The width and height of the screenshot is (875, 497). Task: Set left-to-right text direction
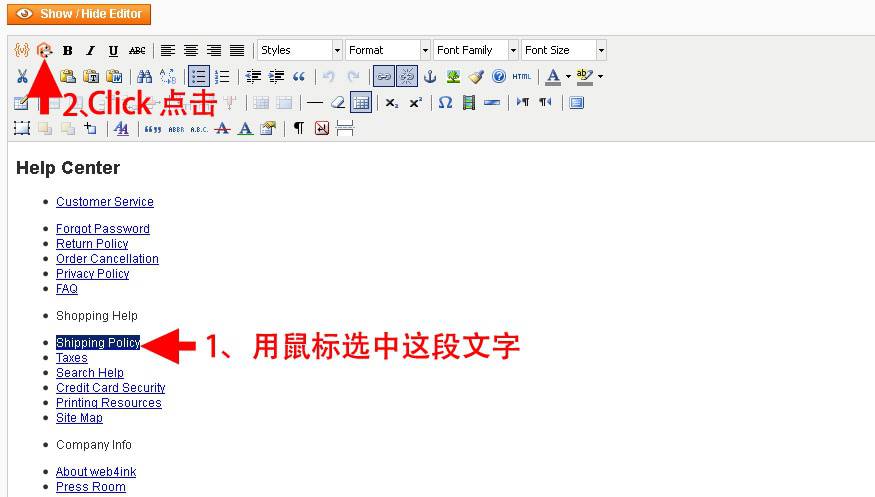(x=523, y=103)
